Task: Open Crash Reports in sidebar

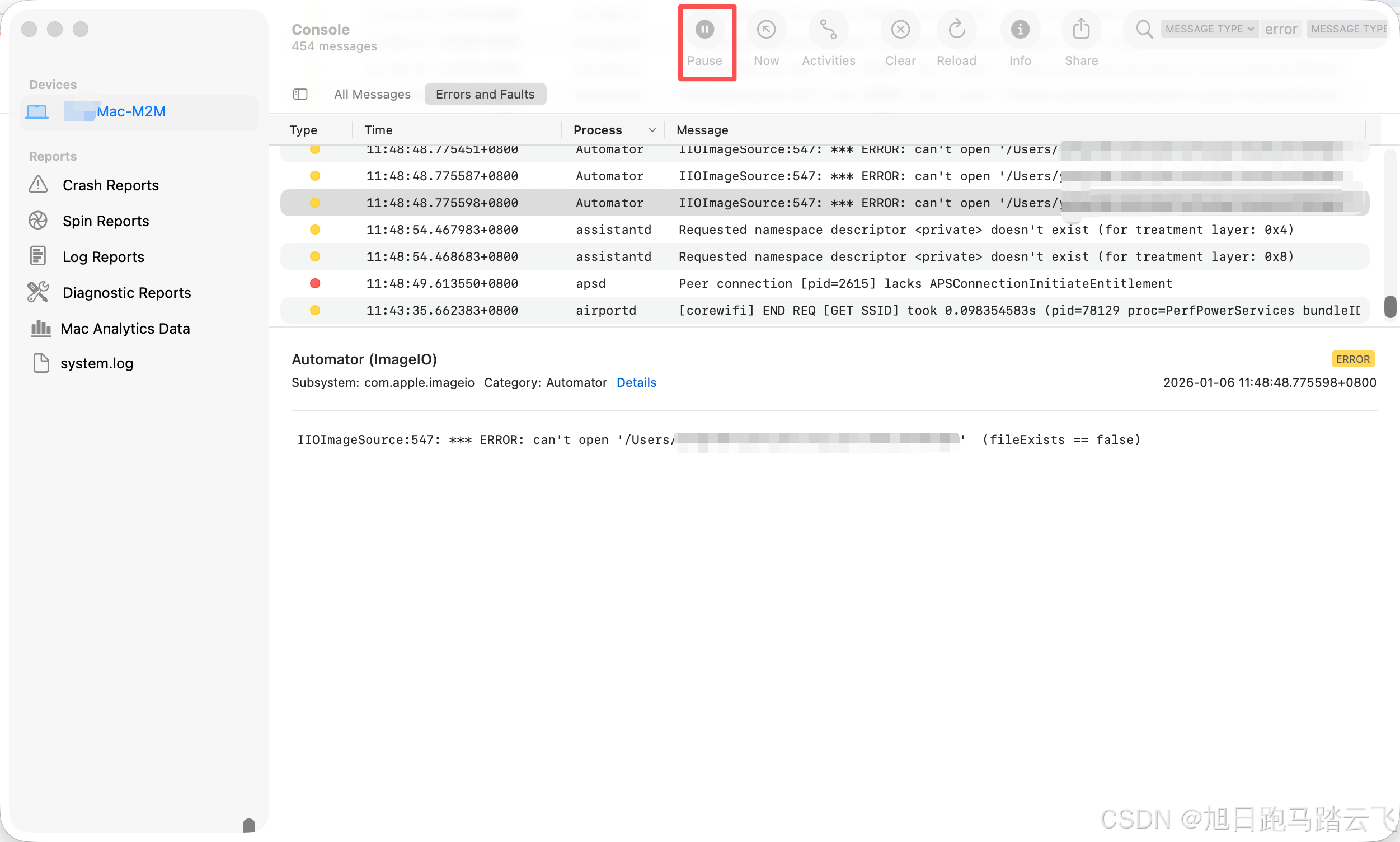Action: 111,185
